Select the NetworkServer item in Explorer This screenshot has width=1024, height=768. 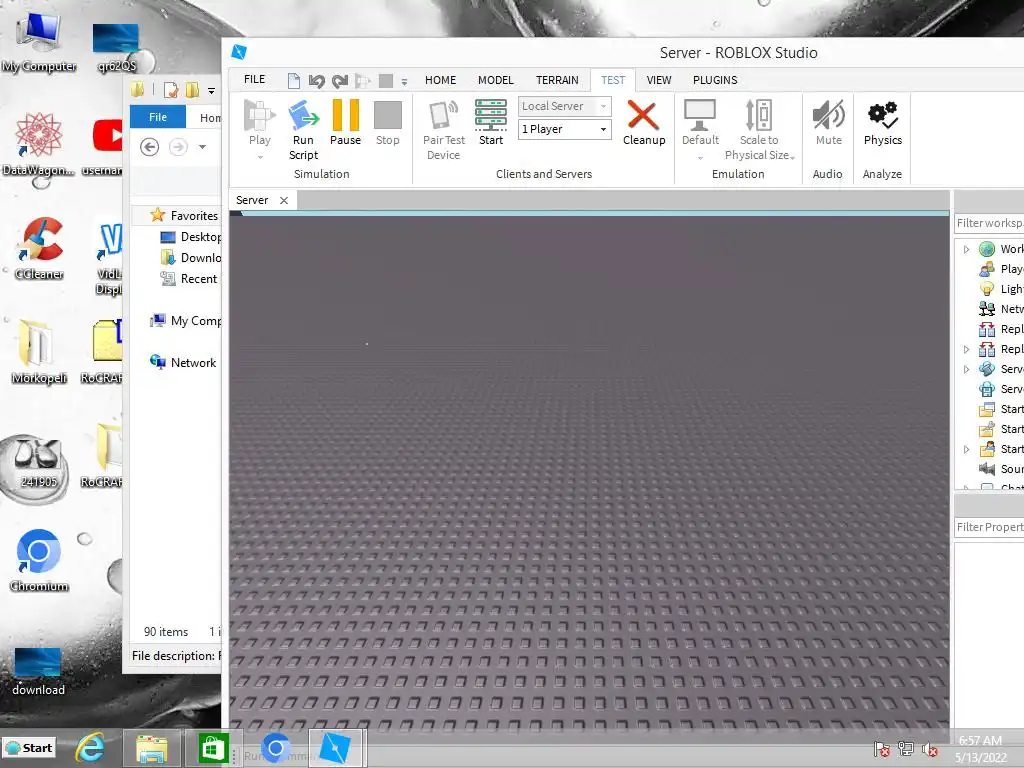[x=1000, y=309]
